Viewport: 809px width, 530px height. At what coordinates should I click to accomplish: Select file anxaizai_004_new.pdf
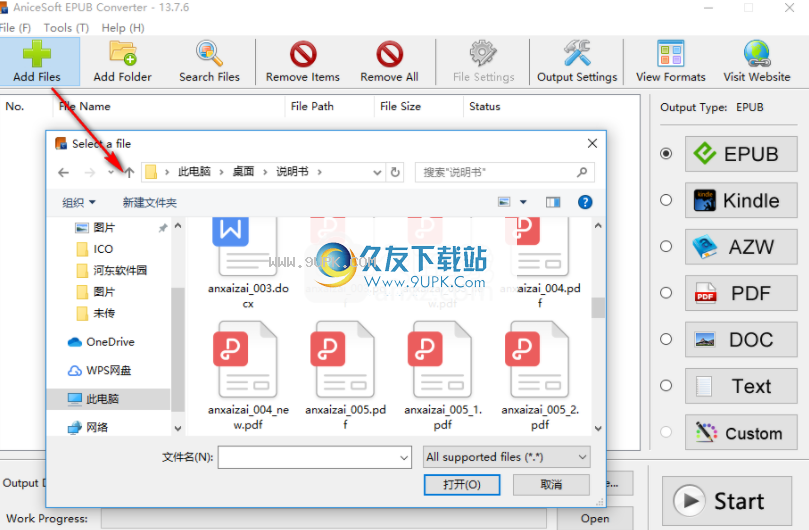click(x=248, y=376)
